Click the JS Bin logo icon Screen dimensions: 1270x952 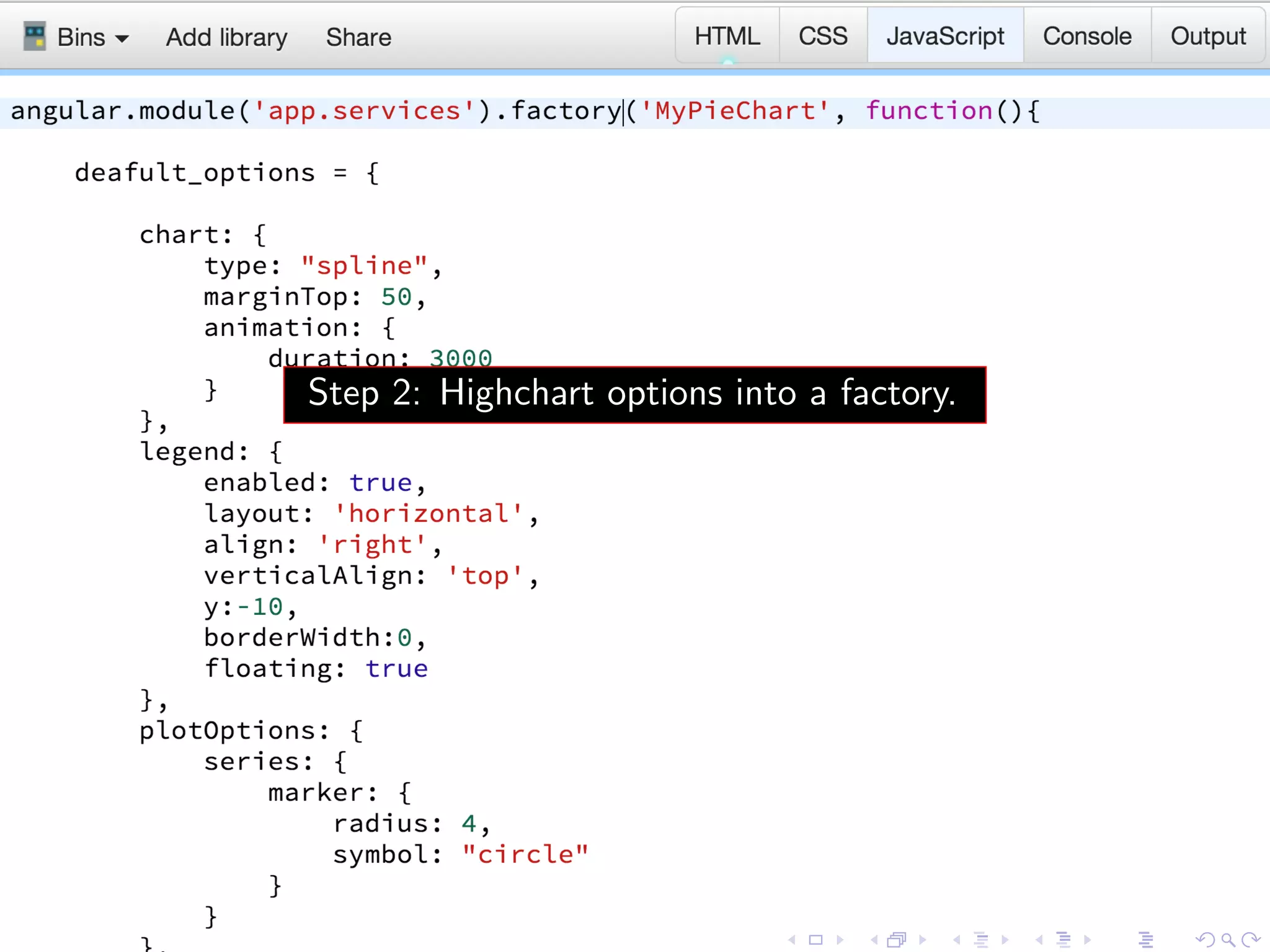click(x=35, y=36)
